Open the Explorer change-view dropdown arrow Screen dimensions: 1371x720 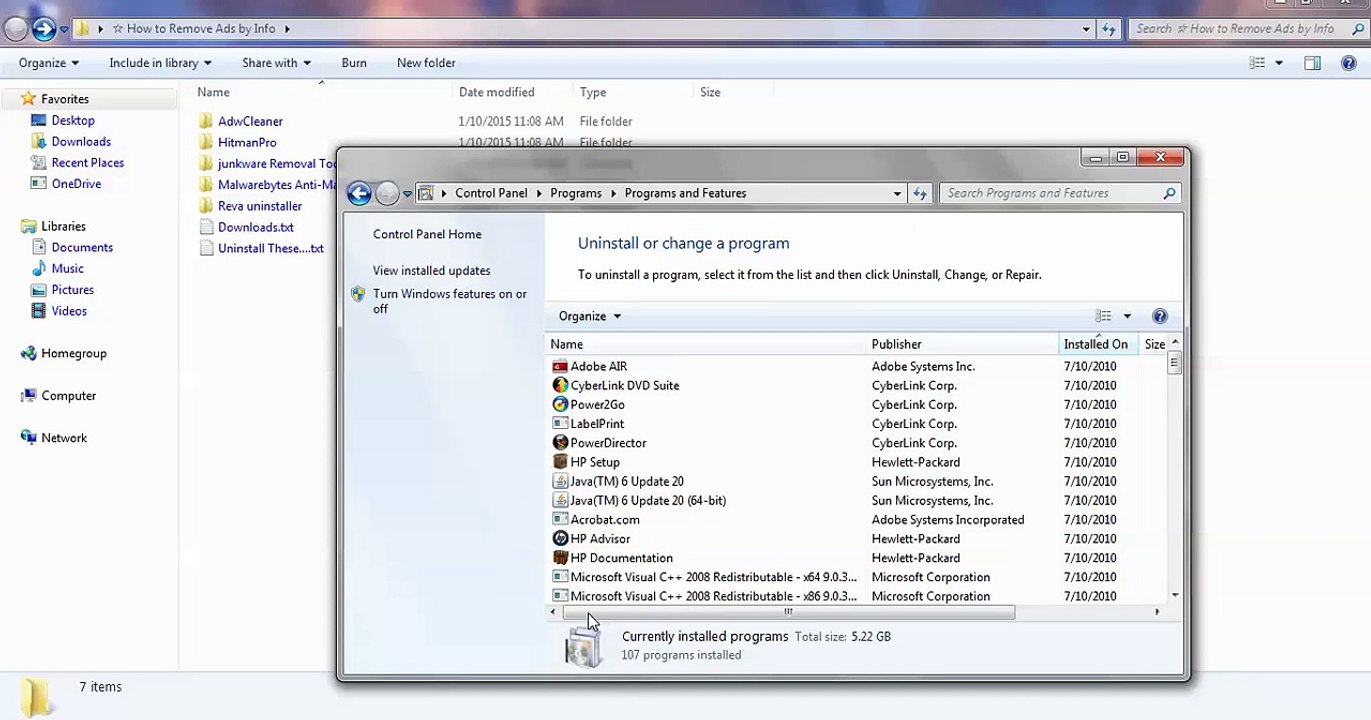(x=1279, y=63)
